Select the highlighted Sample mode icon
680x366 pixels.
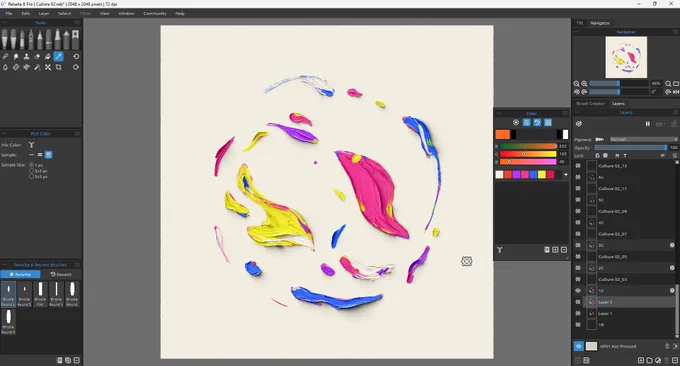click(x=49, y=154)
